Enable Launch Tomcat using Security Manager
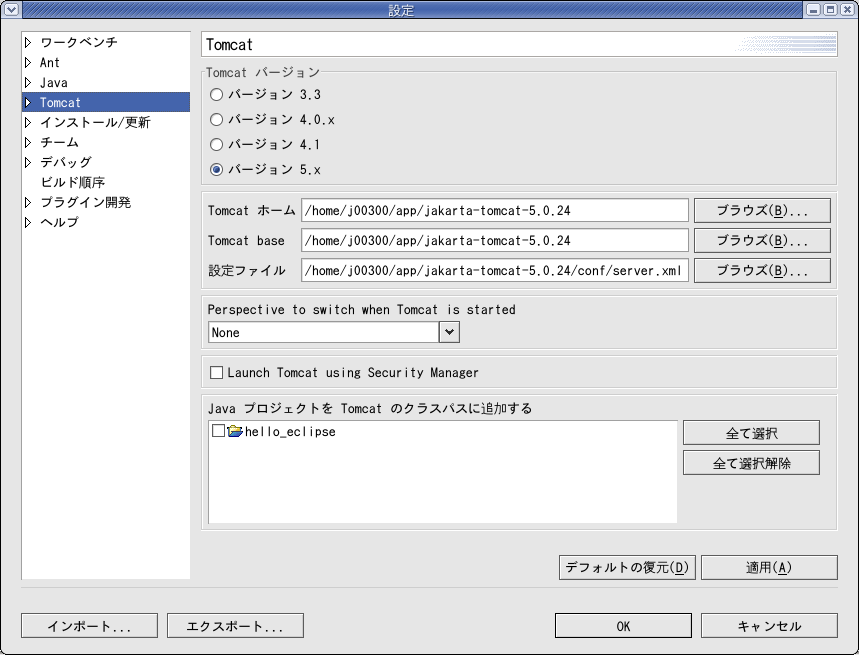 pyautogui.click(x=216, y=372)
